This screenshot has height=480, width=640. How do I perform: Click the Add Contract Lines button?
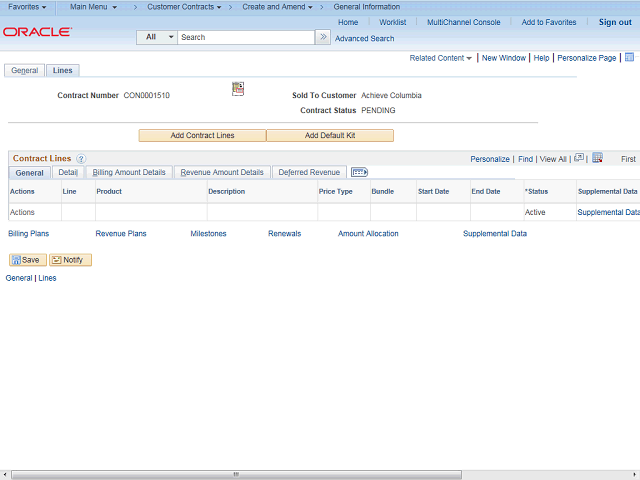pyautogui.click(x=202, y=136)
